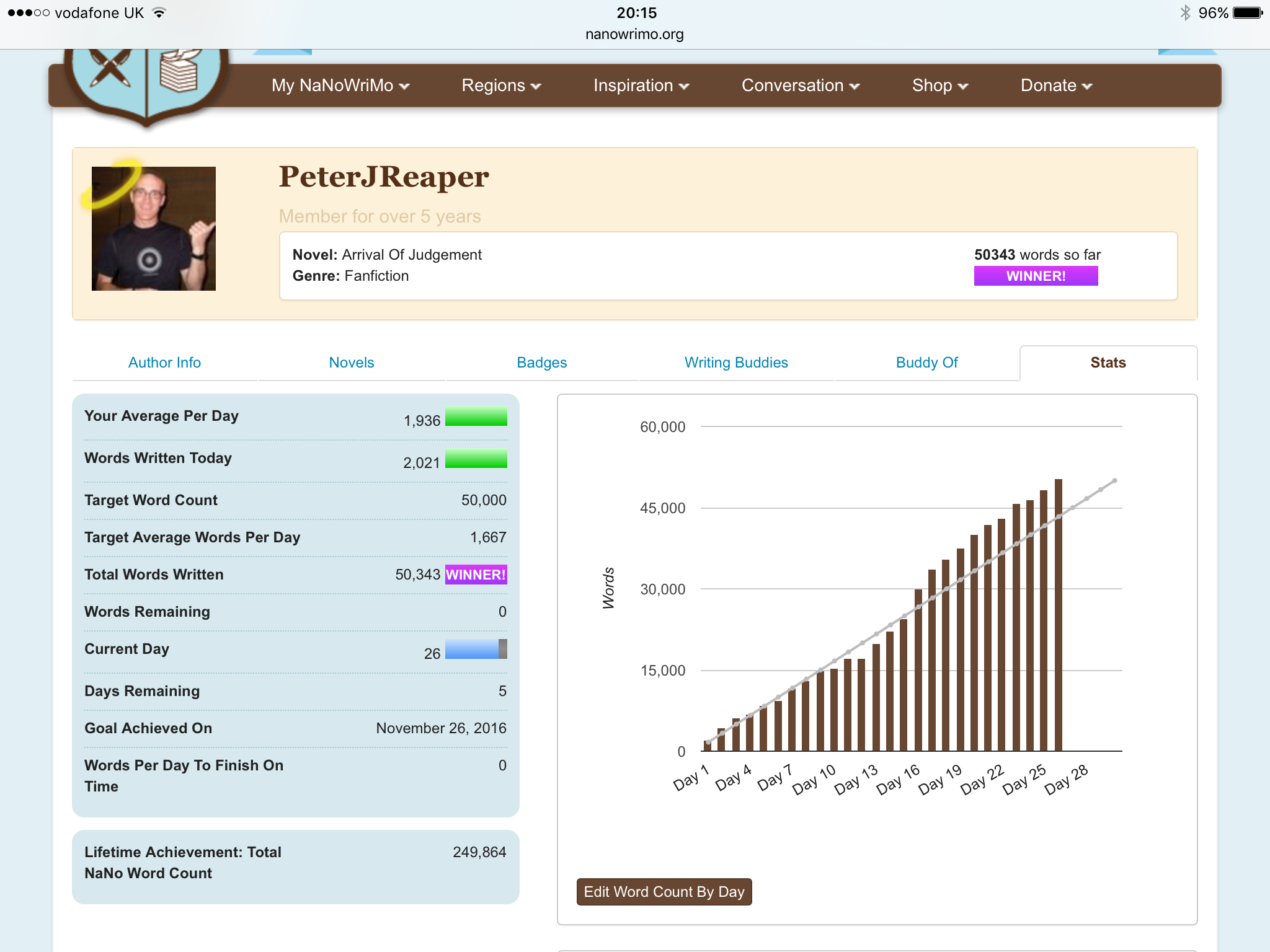Open the Badges tab

pyautogui.click(x=541, y=363)
